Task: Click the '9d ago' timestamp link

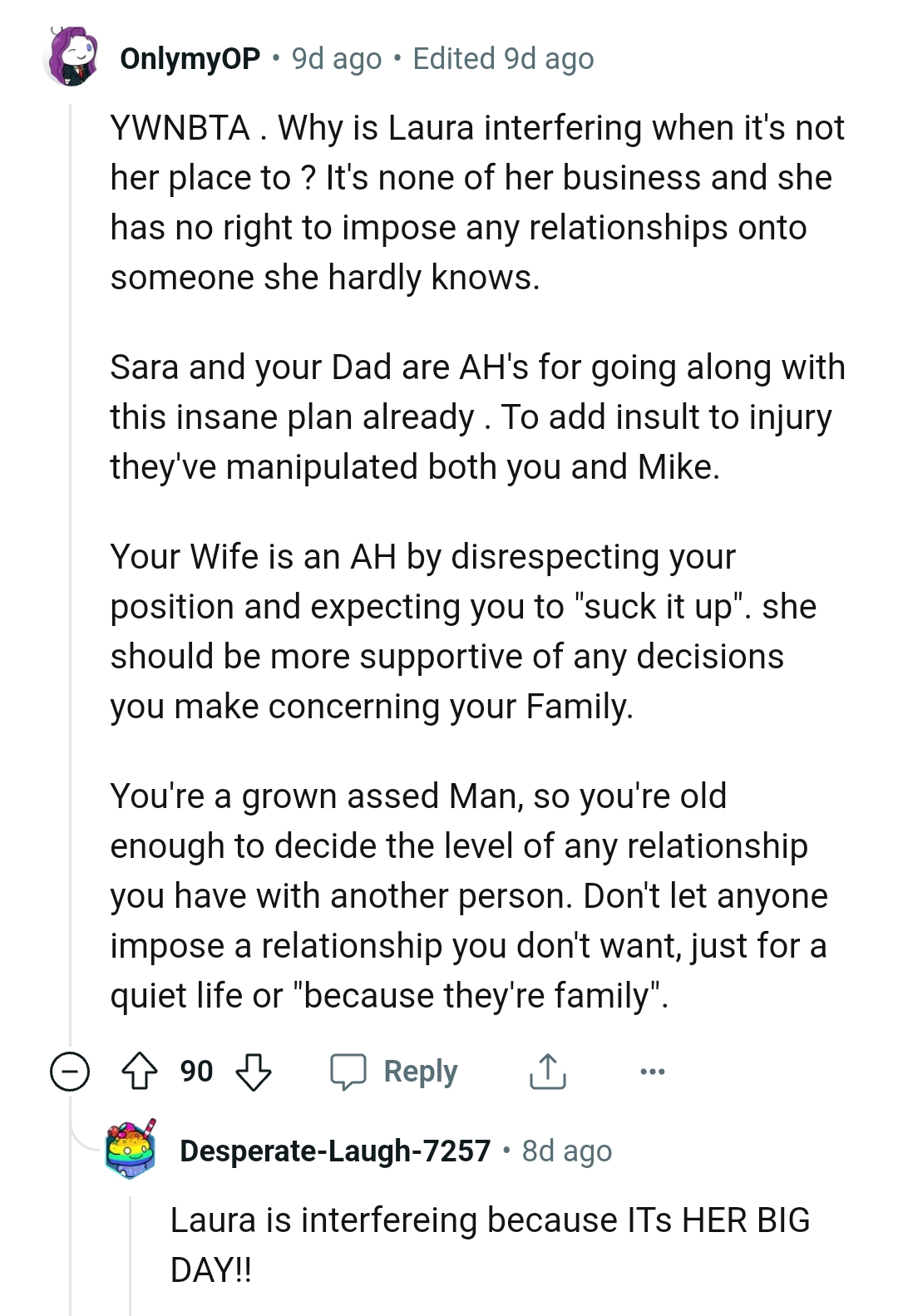Action: pyautogui.click(x=335, y=58)
